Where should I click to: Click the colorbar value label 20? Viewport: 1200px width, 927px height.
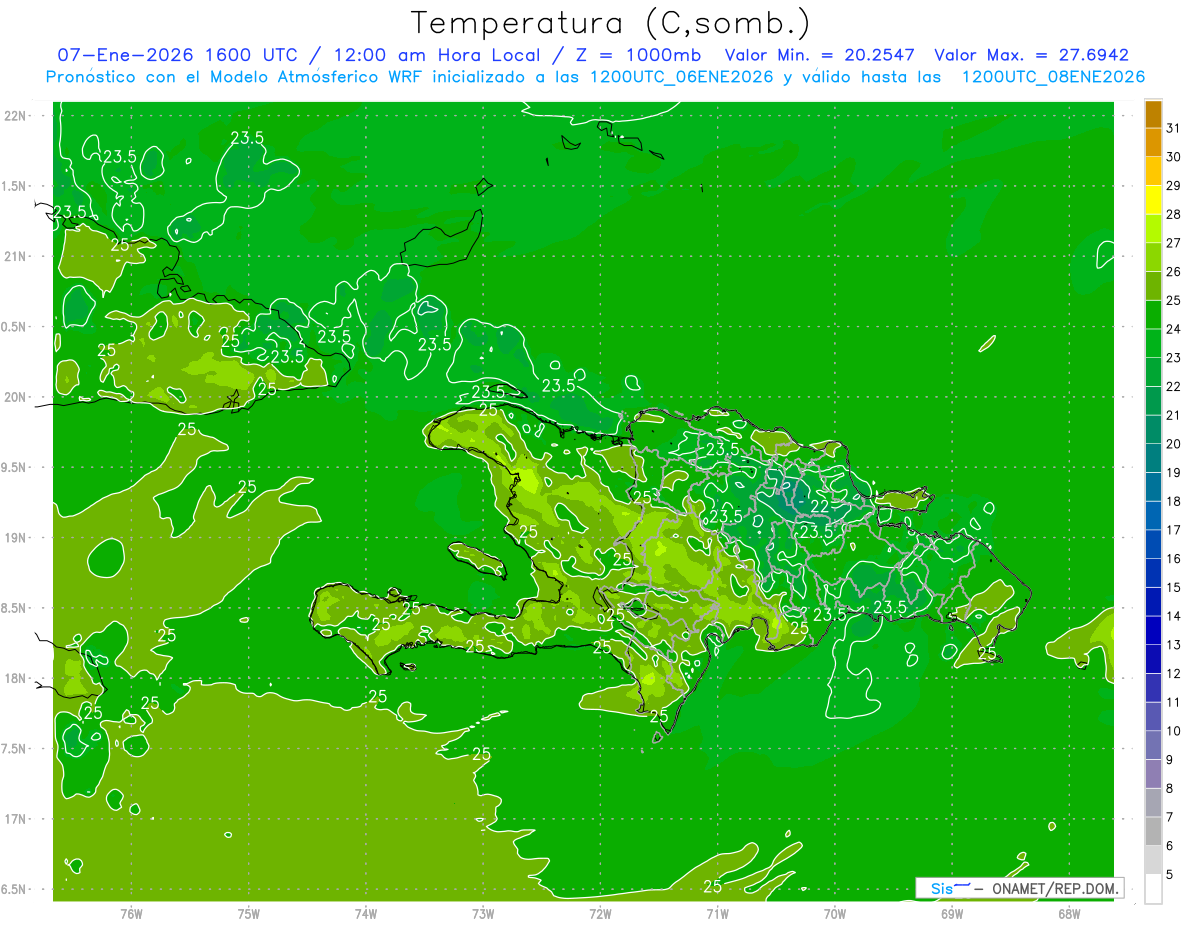click(x=1174, y=444)
